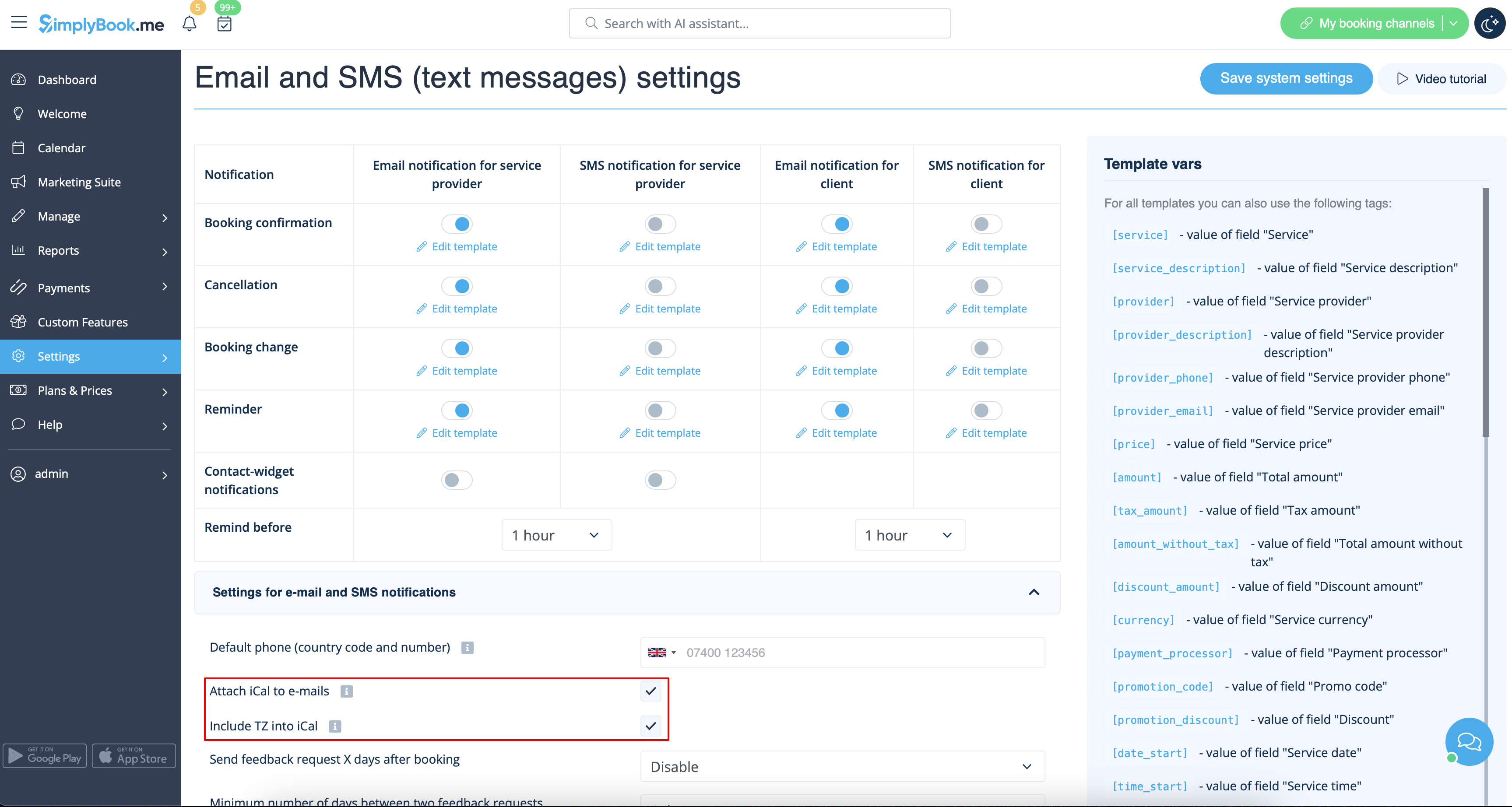Click the SimplyBook.me logo

(x=102, y=24)
